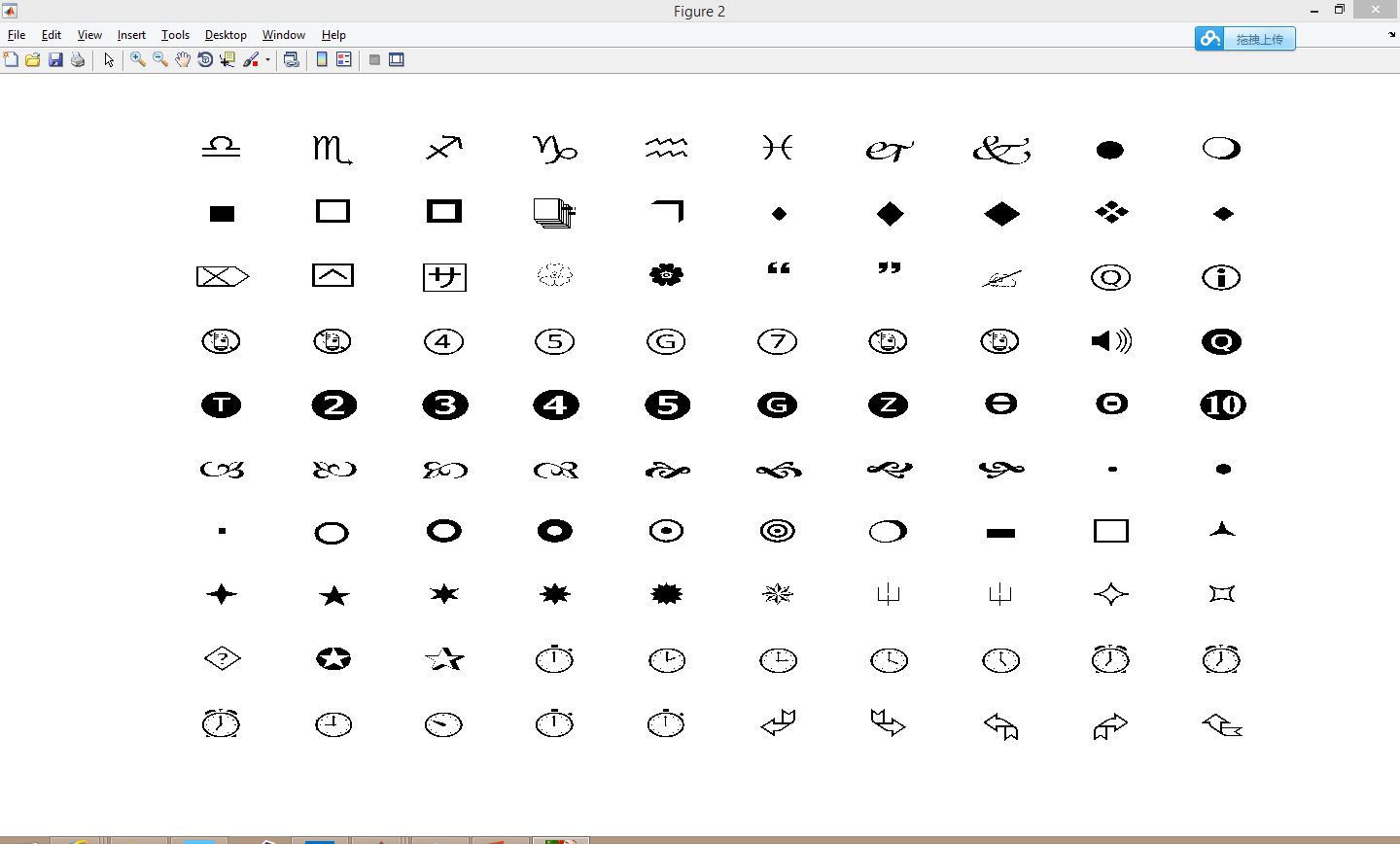Expand the Brush tool color dropdown arrow
The height and width of the screenshot is (844, 1400).
tap(267, 60)
